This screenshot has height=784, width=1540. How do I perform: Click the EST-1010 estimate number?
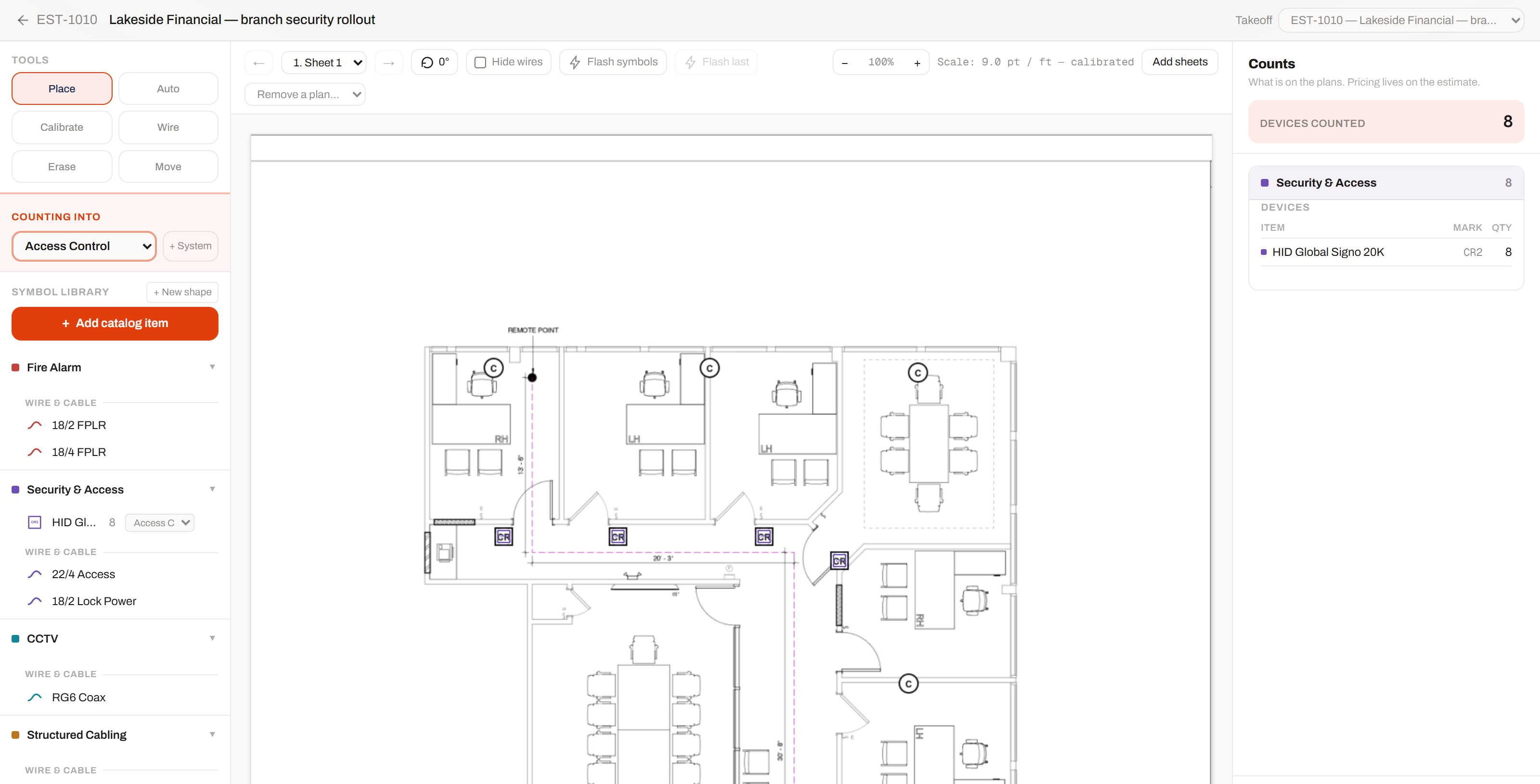(x=67, y=20)
